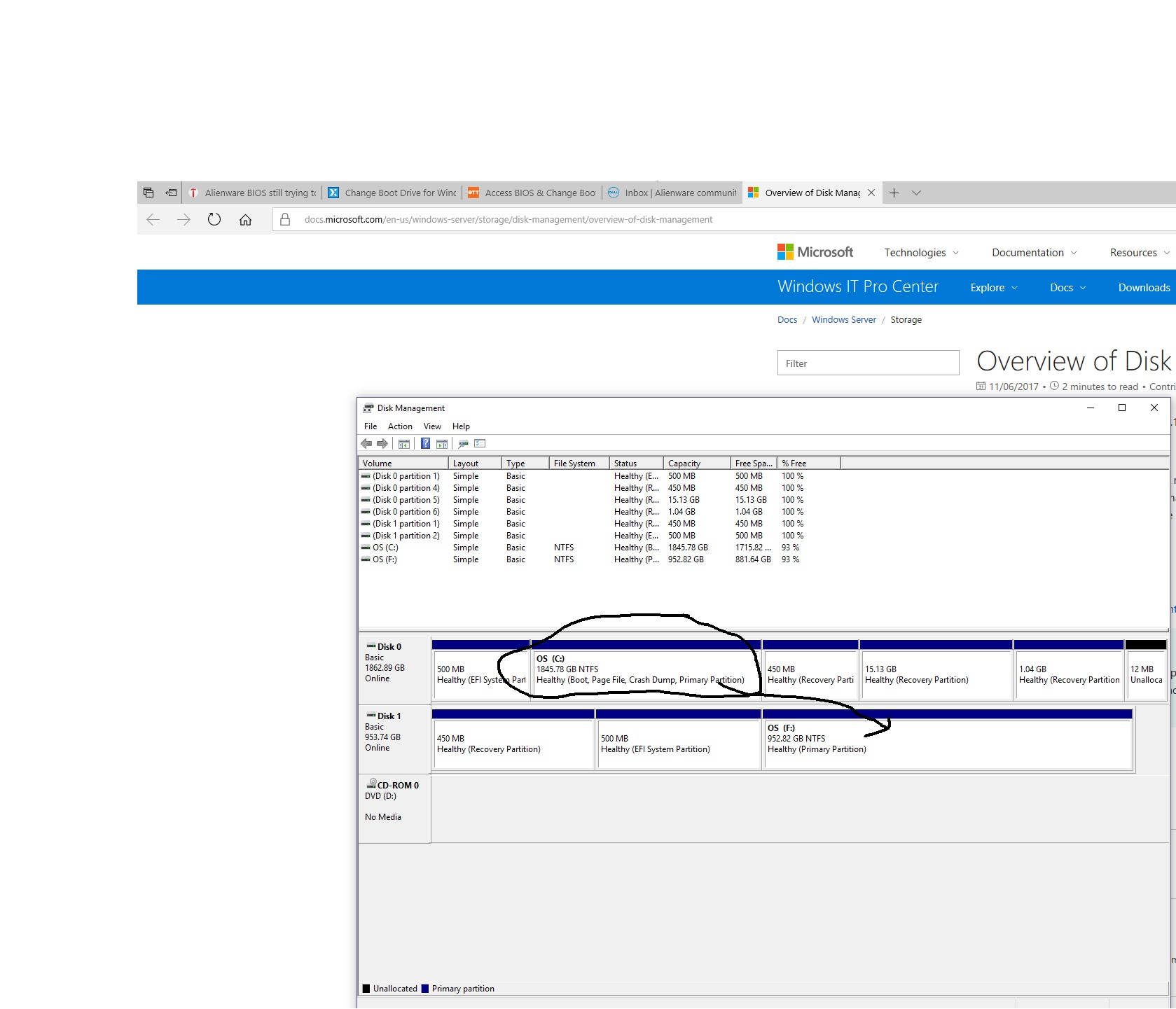Click the Properties checklist toolbar icon
The height and width of the screenshot is (1009, 1176).
tap(480, 444)
